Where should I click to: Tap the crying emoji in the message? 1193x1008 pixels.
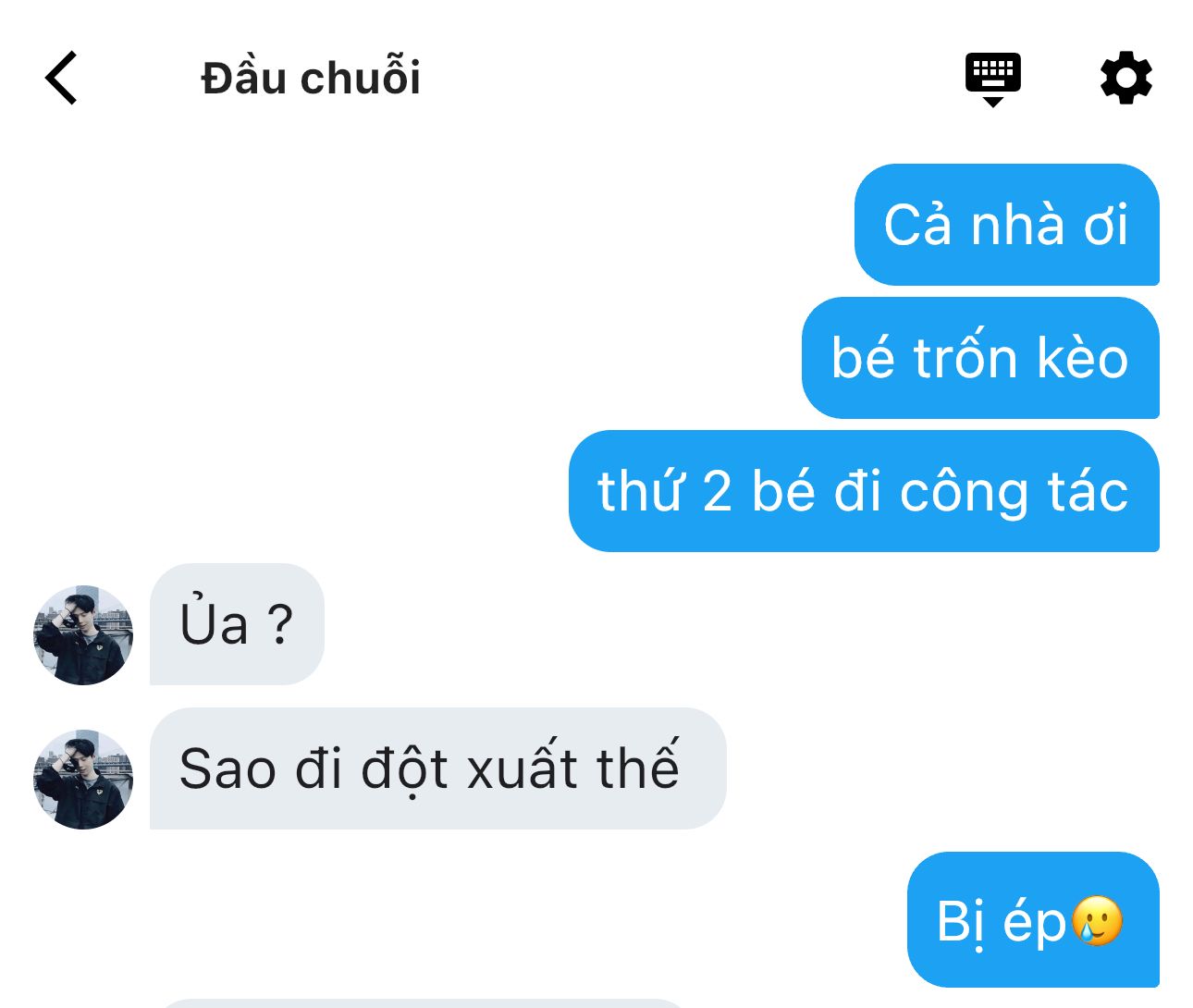click(x=1097, y=921)
